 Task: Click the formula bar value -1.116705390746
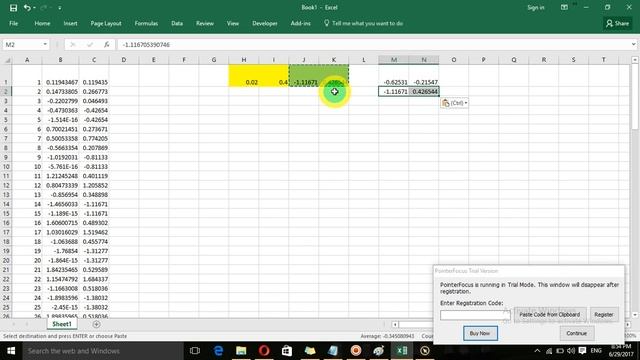[146, 44]
